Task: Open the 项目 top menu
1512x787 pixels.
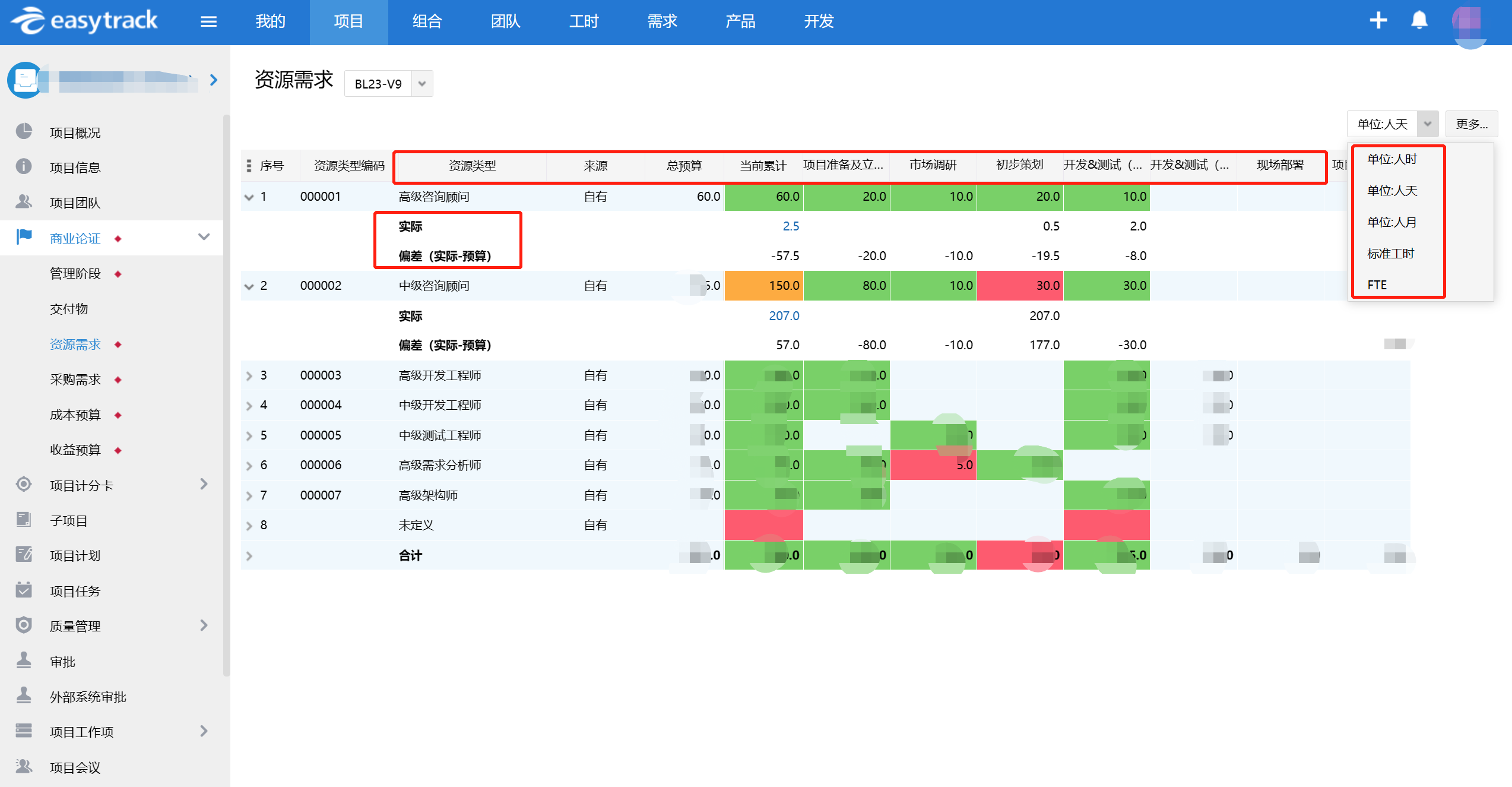Action: coord(349,22)
